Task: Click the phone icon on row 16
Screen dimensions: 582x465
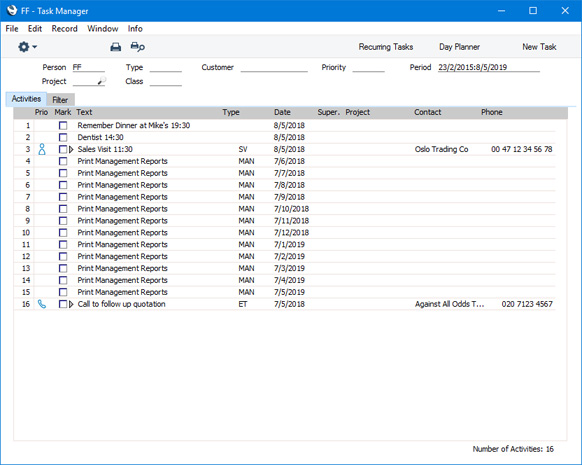Action: coord(42,304)
